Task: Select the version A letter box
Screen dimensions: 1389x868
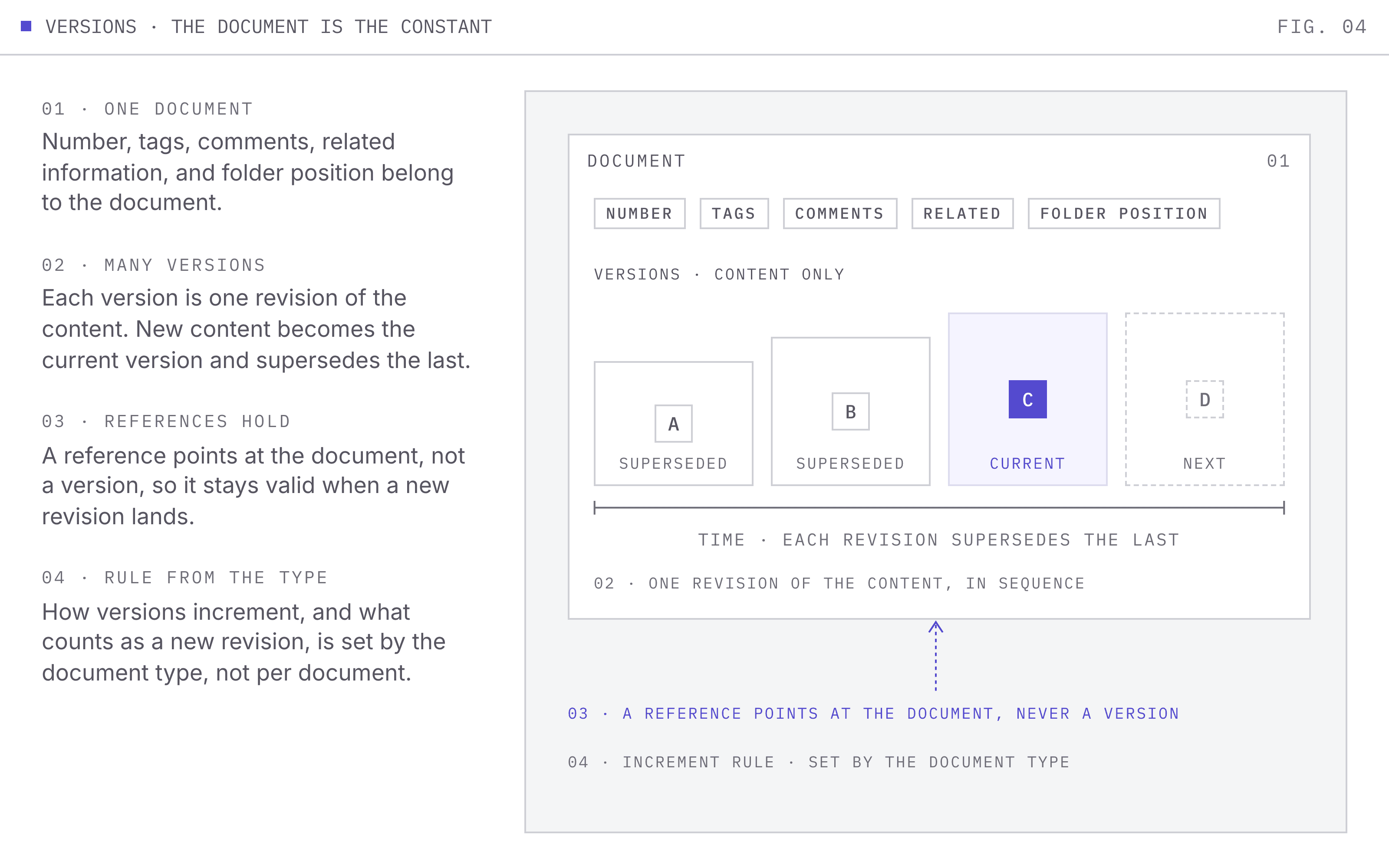Action: 673,424
